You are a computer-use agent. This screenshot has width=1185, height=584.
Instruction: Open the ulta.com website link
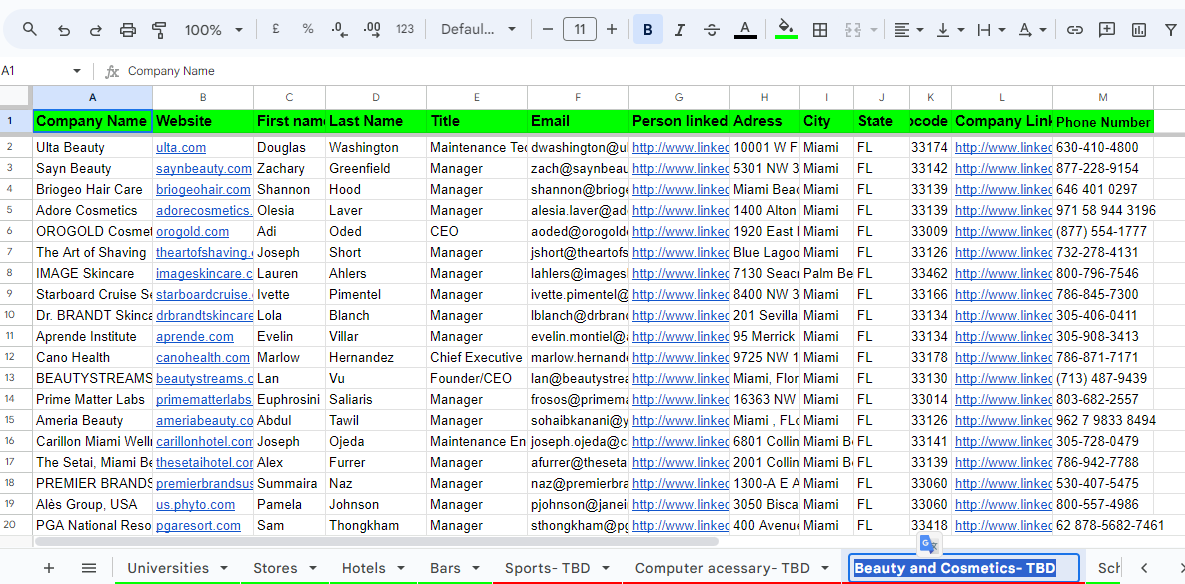pos(181,147)
